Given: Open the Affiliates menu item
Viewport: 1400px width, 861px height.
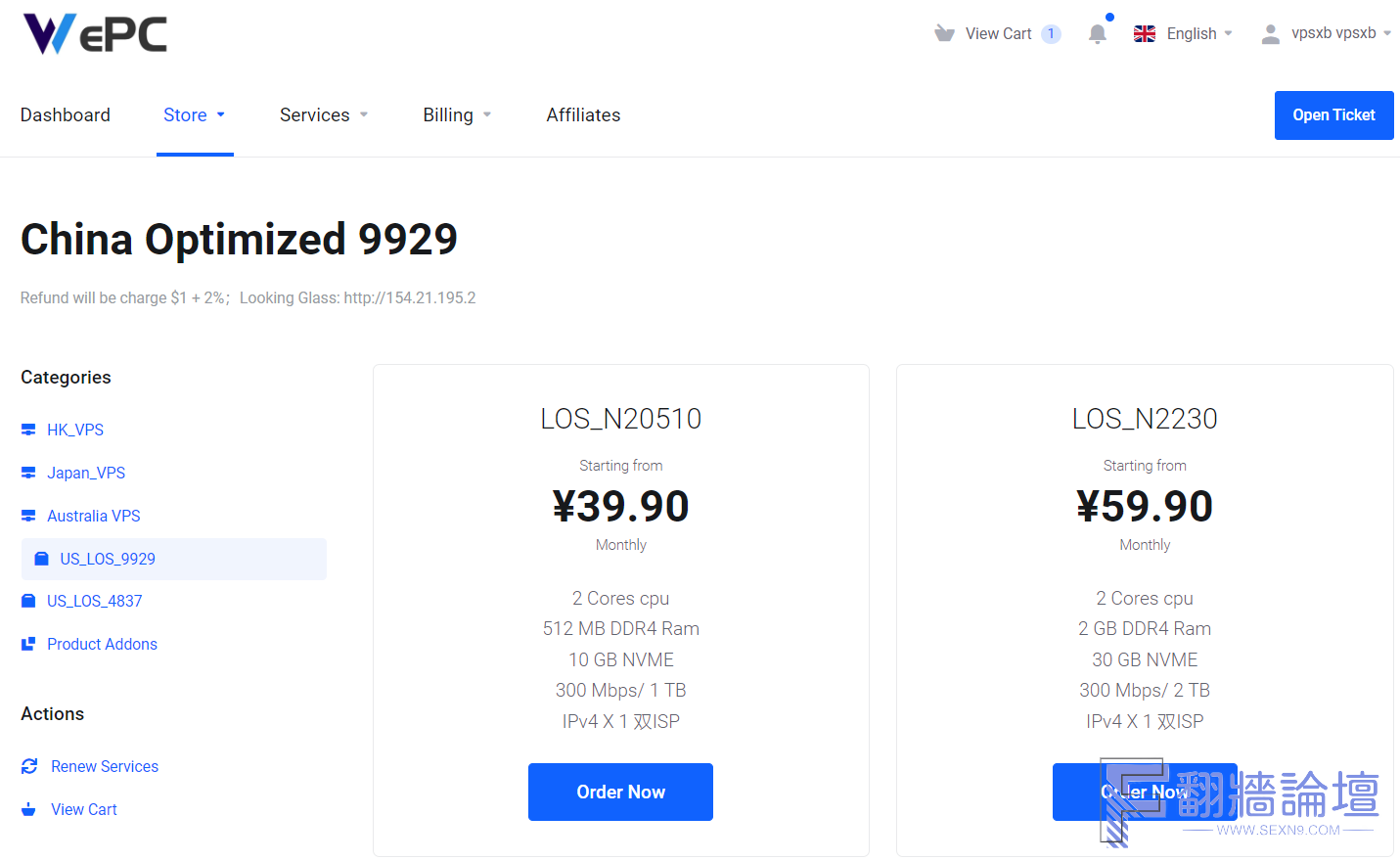Looking at the screenshot, I should click(x=583, y=115).
